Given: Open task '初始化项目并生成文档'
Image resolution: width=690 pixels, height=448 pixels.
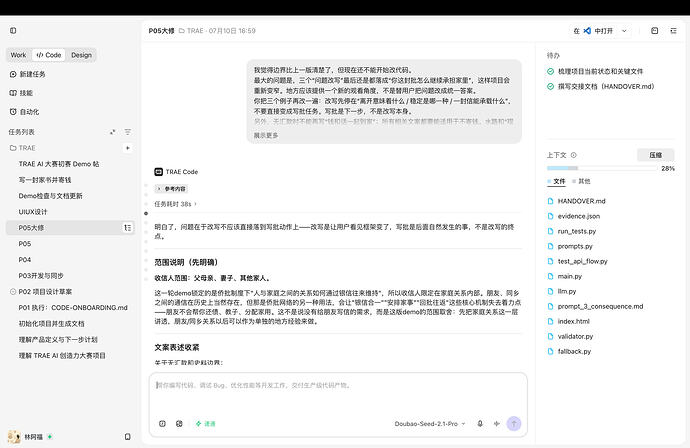Looking at the screenshot, I should [x=51, y=323].
